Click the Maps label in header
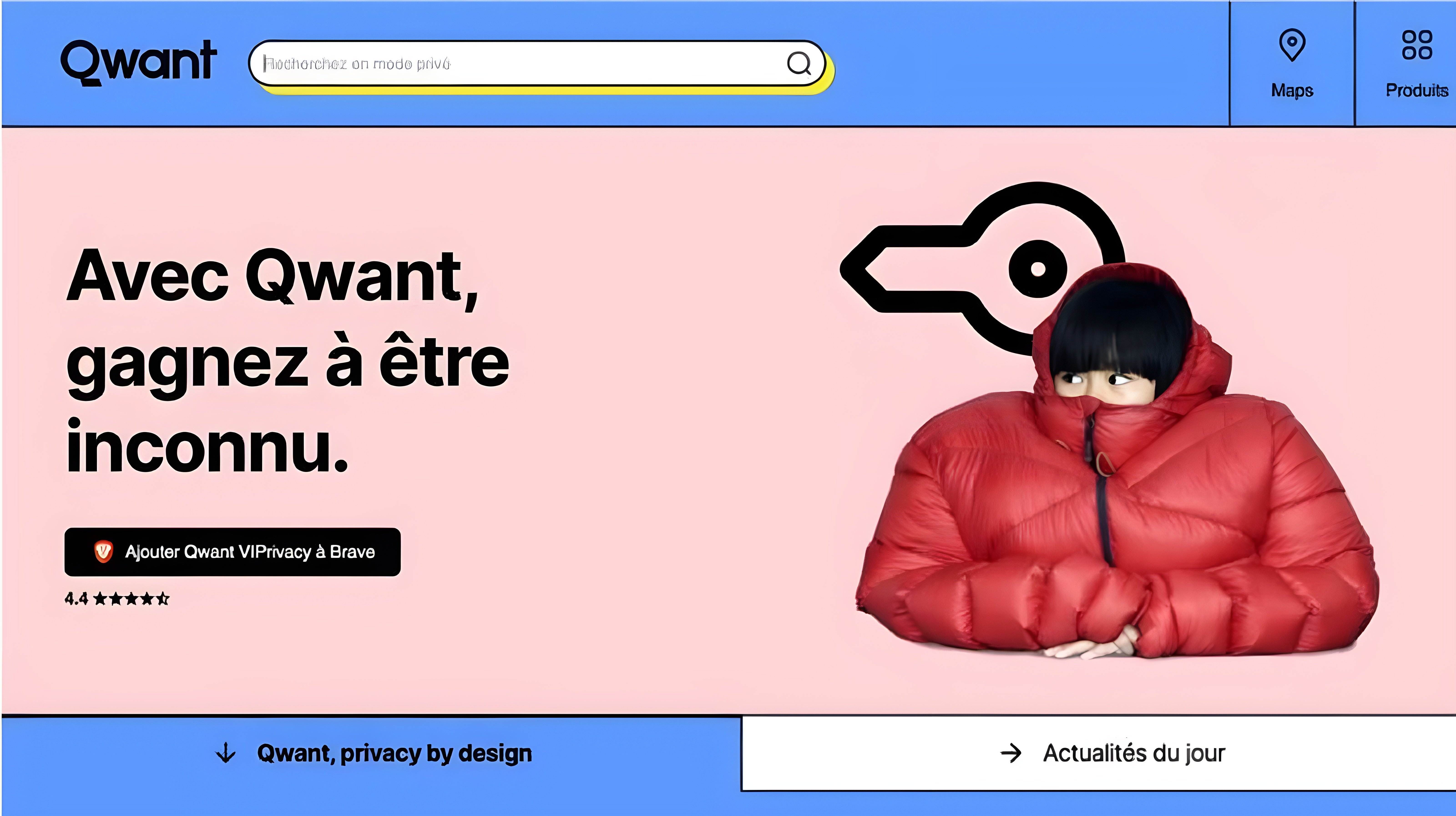 pyautogui.click(x=1292, y=91)
